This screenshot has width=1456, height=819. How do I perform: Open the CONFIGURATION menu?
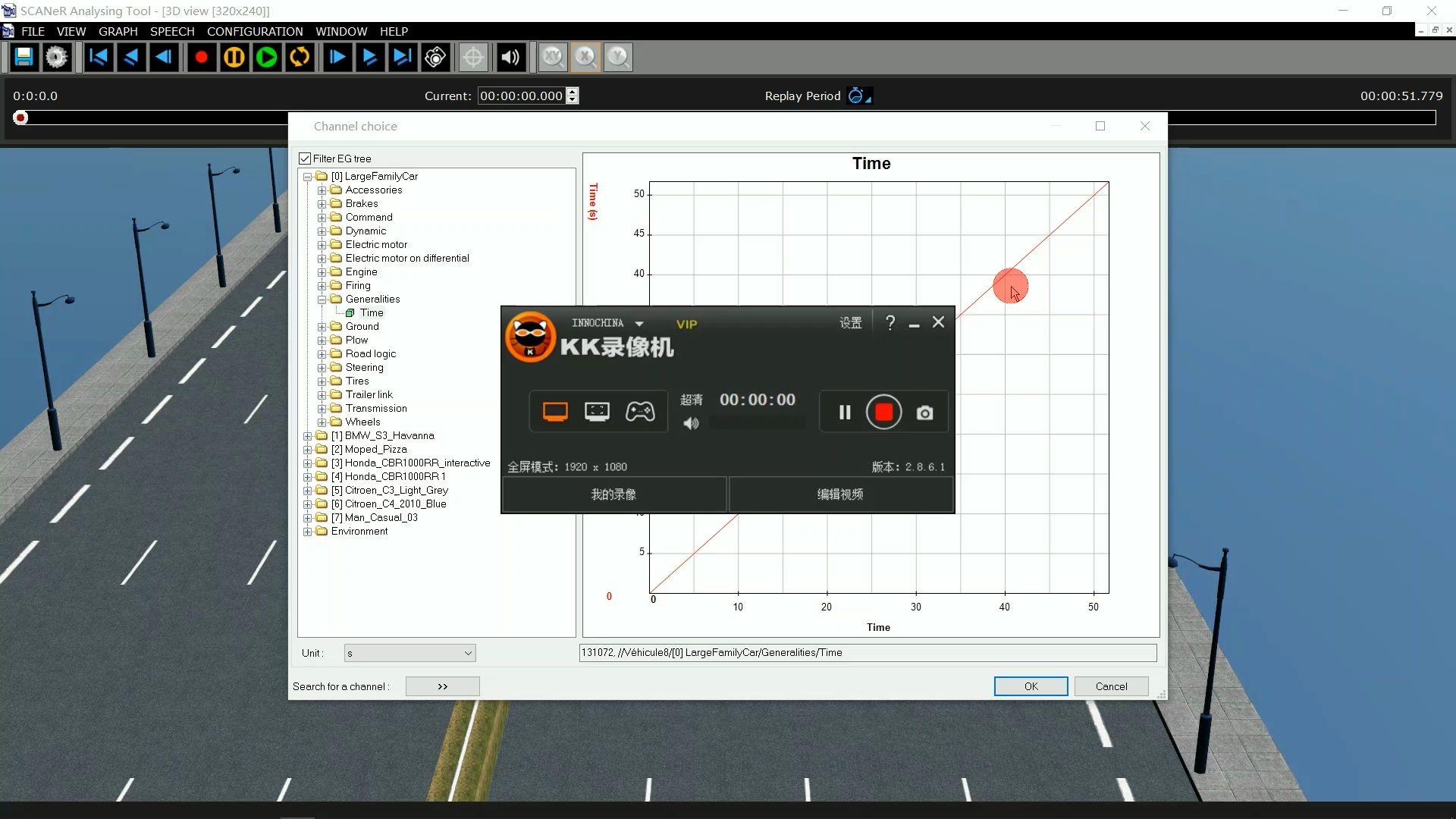255,31
